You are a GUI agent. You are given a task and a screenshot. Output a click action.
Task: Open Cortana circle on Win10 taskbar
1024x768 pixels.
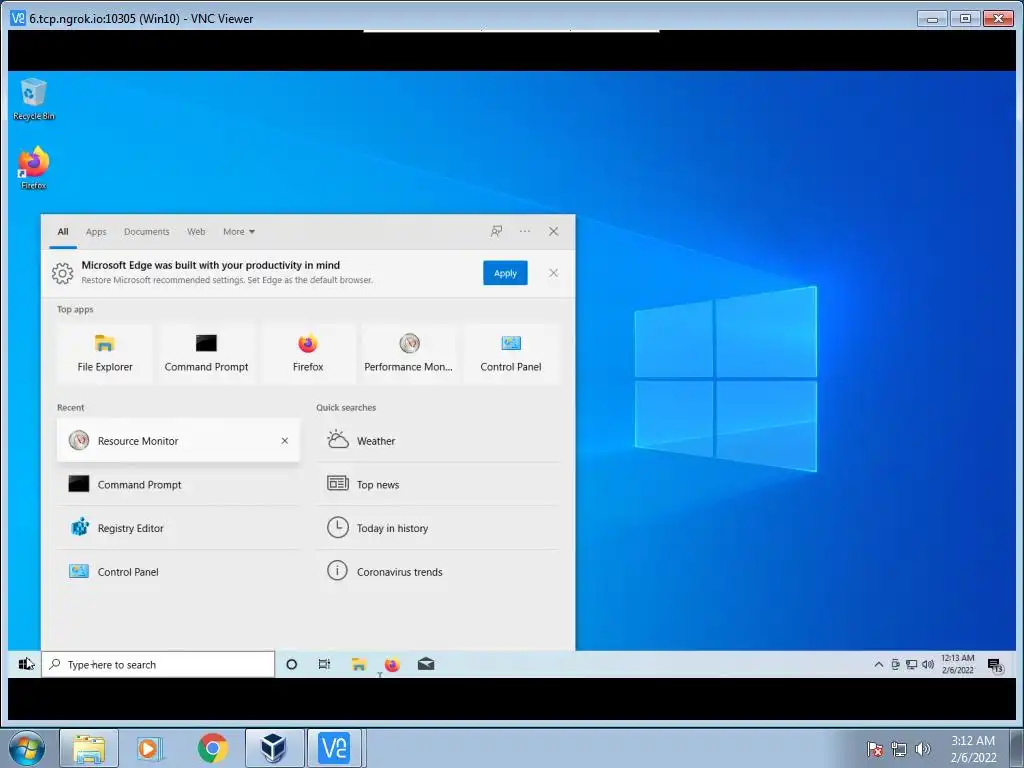(291, 664)
